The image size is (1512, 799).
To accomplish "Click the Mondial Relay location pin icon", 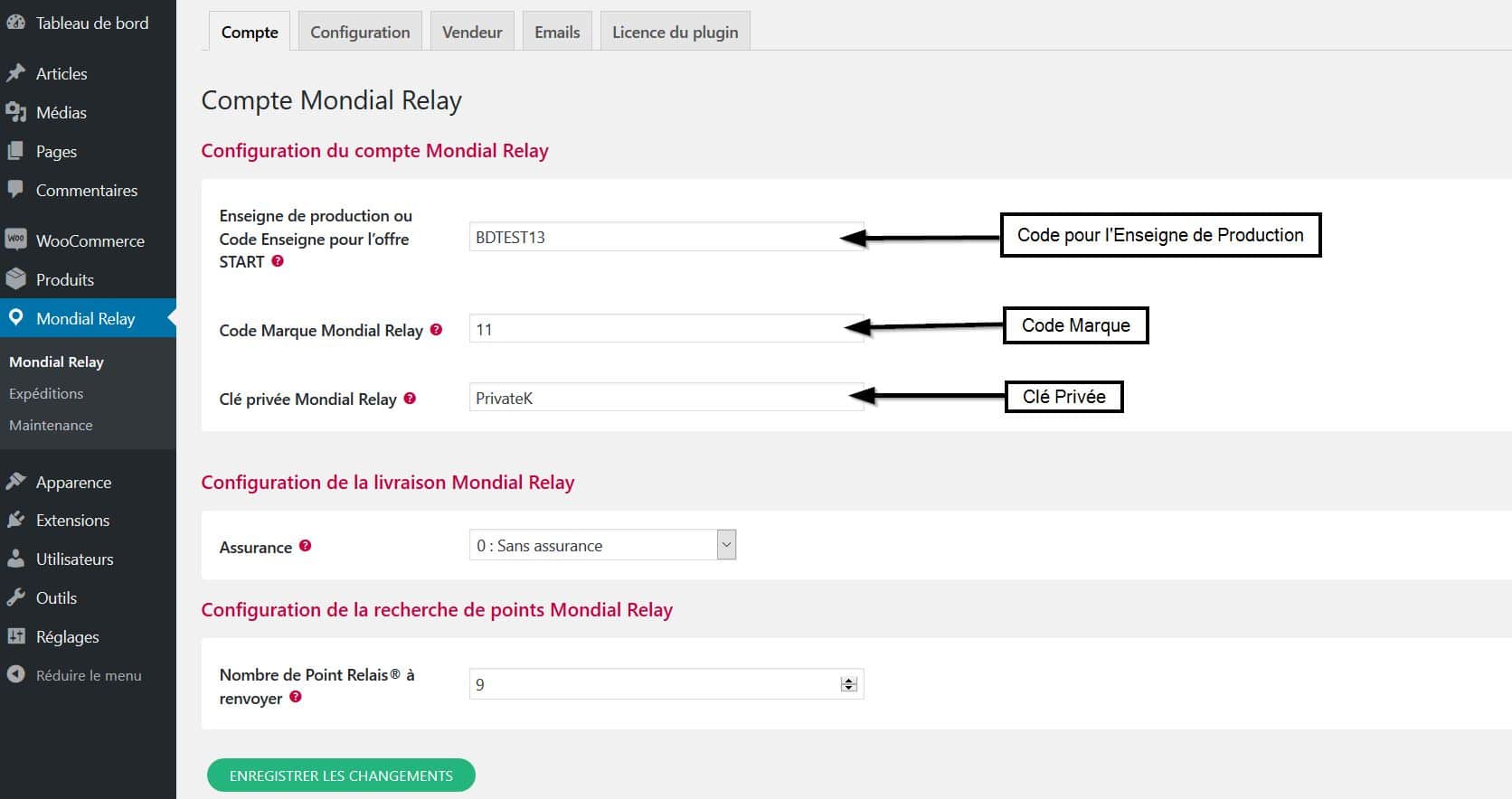I will pyautogui.click(x=15, y=317).
